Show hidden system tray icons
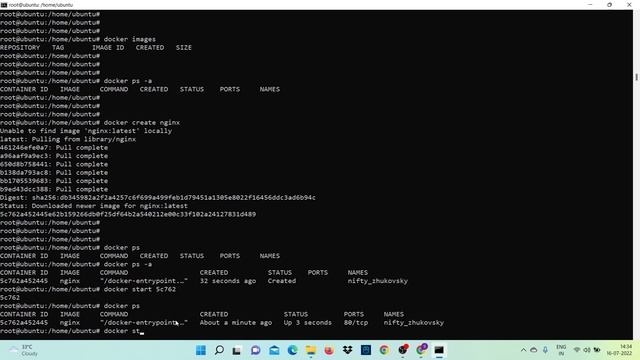Screen dimensions: 640x360 pyautogui.click(x=523, y=350)
